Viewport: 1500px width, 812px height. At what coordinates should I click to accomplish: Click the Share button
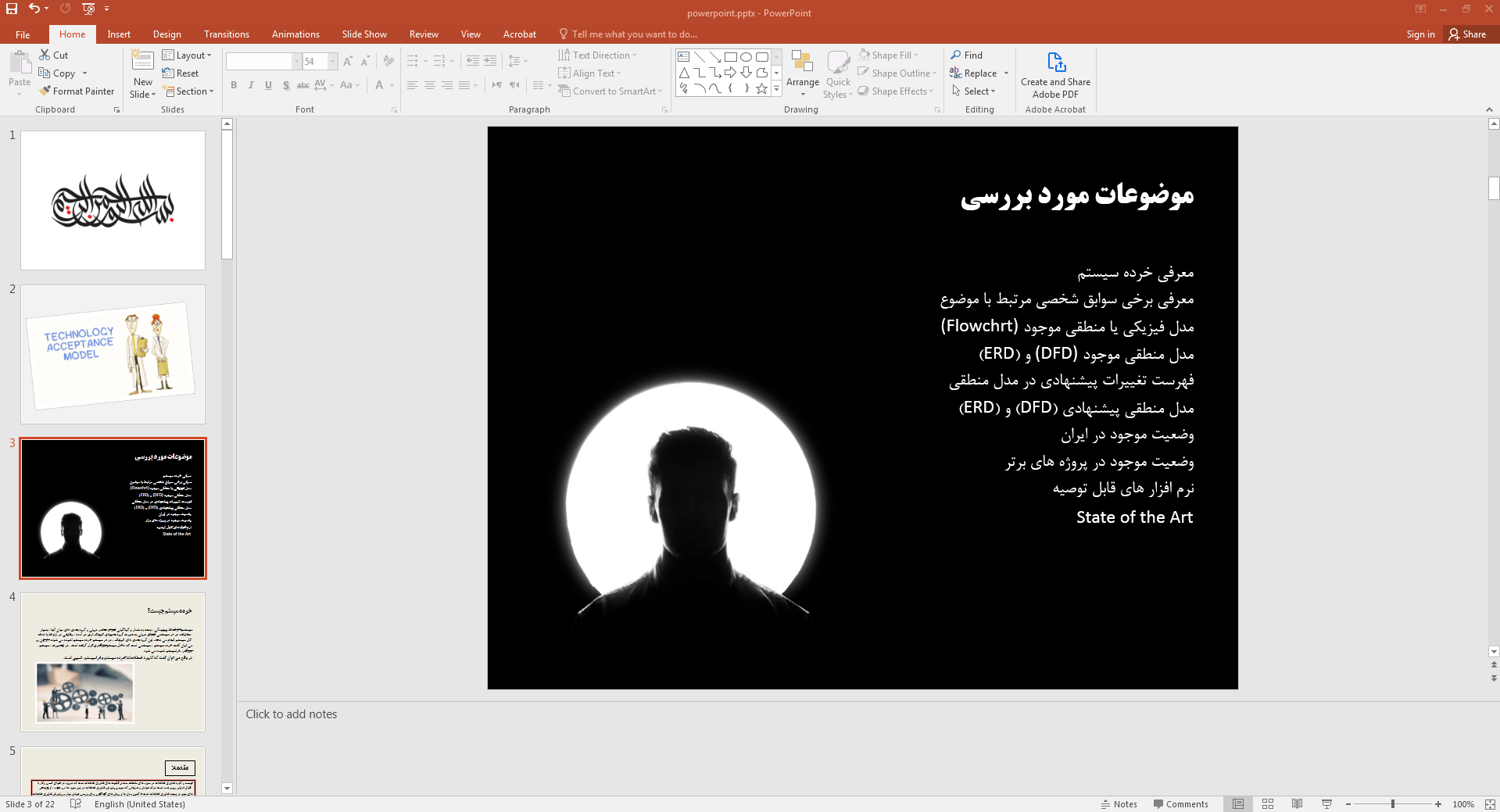(x=1467, y=34)
